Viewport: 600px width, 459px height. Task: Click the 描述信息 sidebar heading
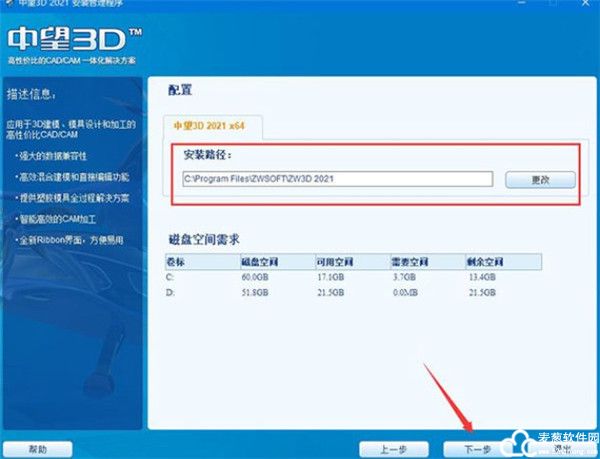[x=31, y=94]
